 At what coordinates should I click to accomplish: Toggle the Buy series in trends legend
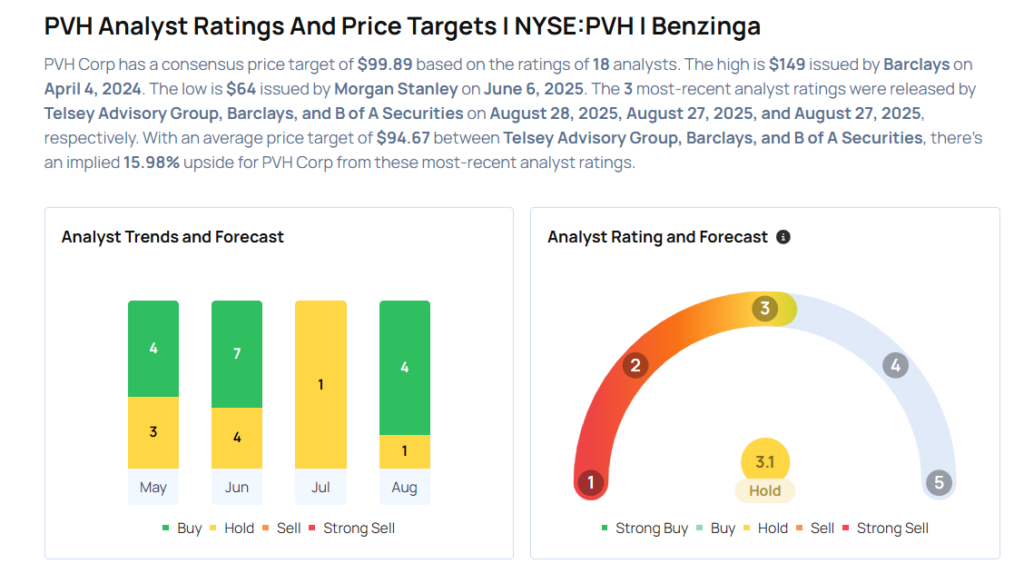tap(182, 528)
